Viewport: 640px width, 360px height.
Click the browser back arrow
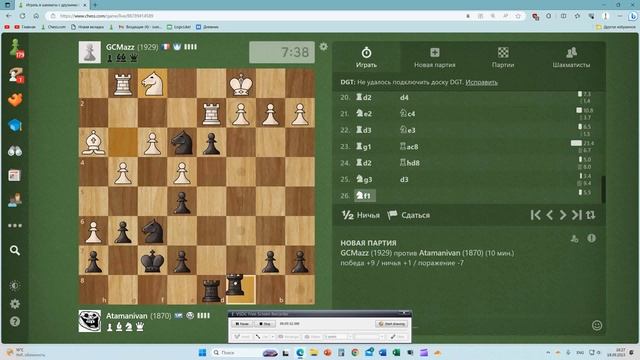coord(9,16)
